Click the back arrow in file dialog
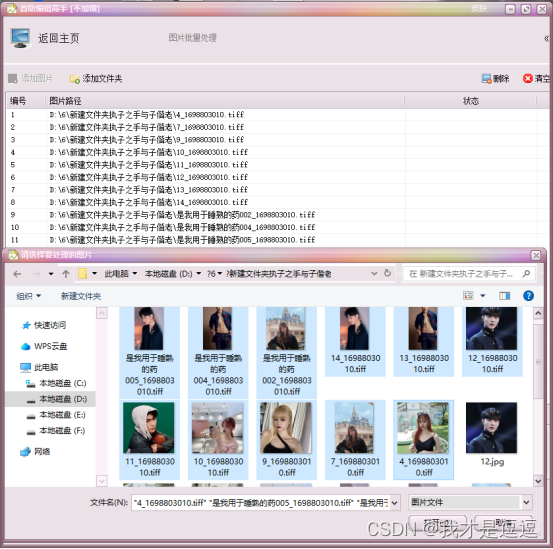Screen dimensions: 553x549 (17, 274)
